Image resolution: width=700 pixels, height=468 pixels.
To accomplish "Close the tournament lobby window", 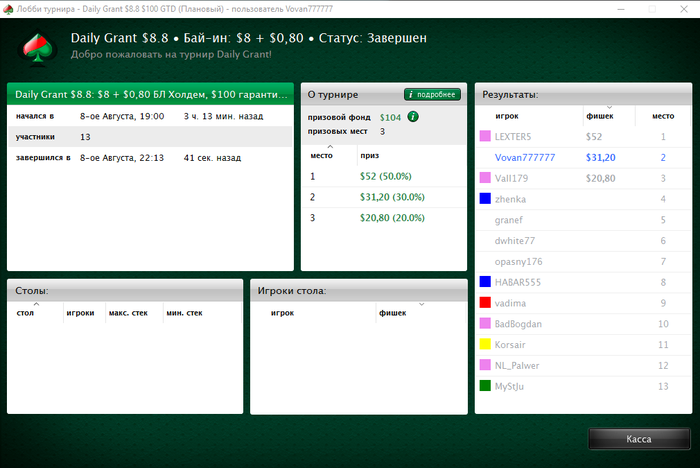I will click(x=683, y=9).
